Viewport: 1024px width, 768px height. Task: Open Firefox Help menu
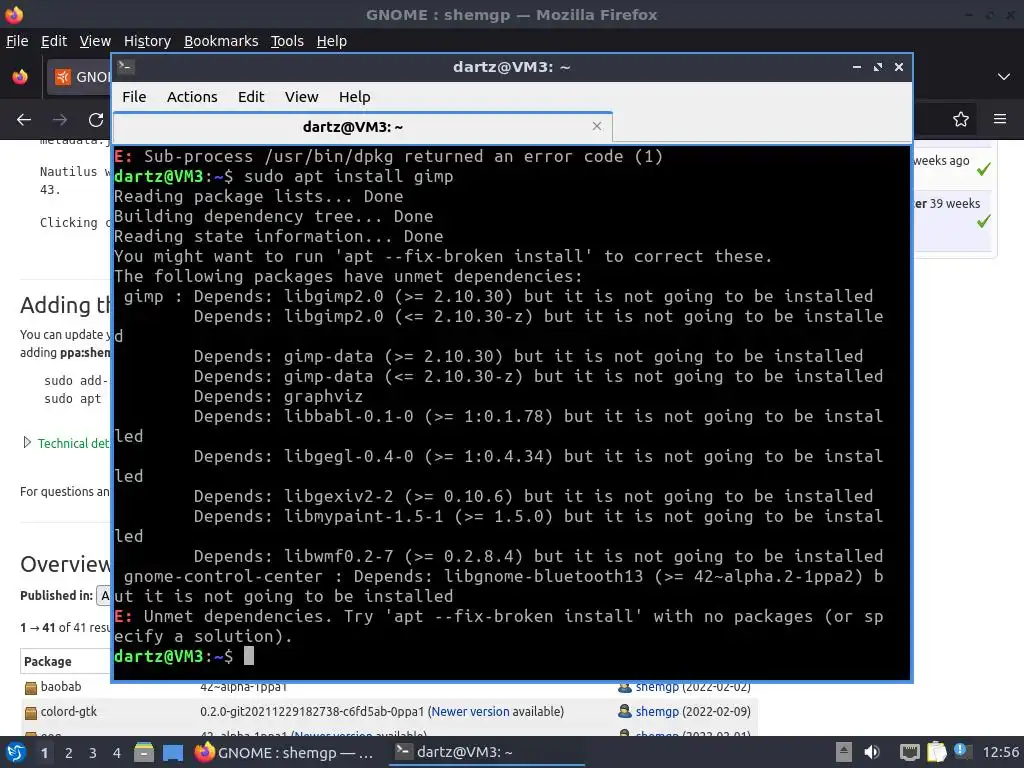pos(332,41)
